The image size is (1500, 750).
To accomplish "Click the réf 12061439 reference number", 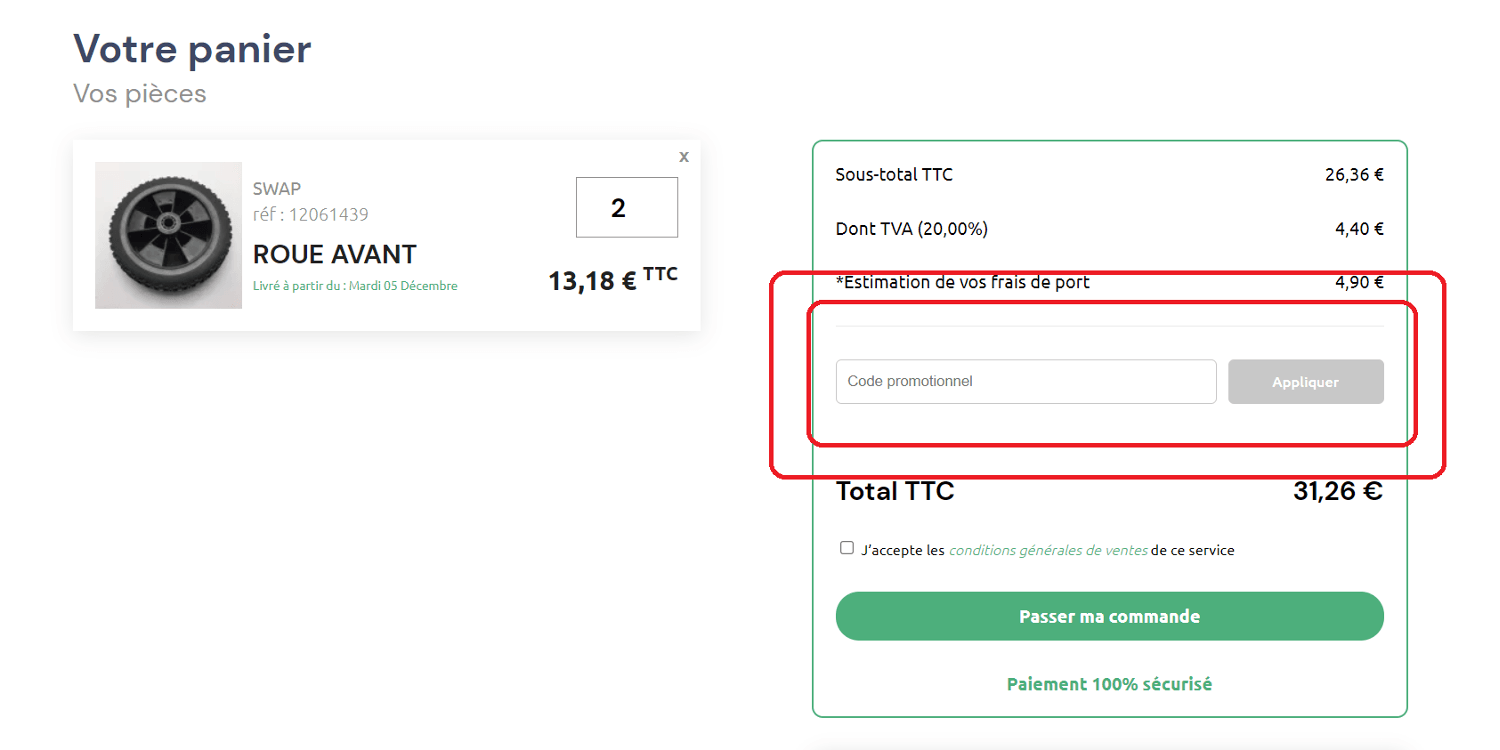I will tap(311, 214).
